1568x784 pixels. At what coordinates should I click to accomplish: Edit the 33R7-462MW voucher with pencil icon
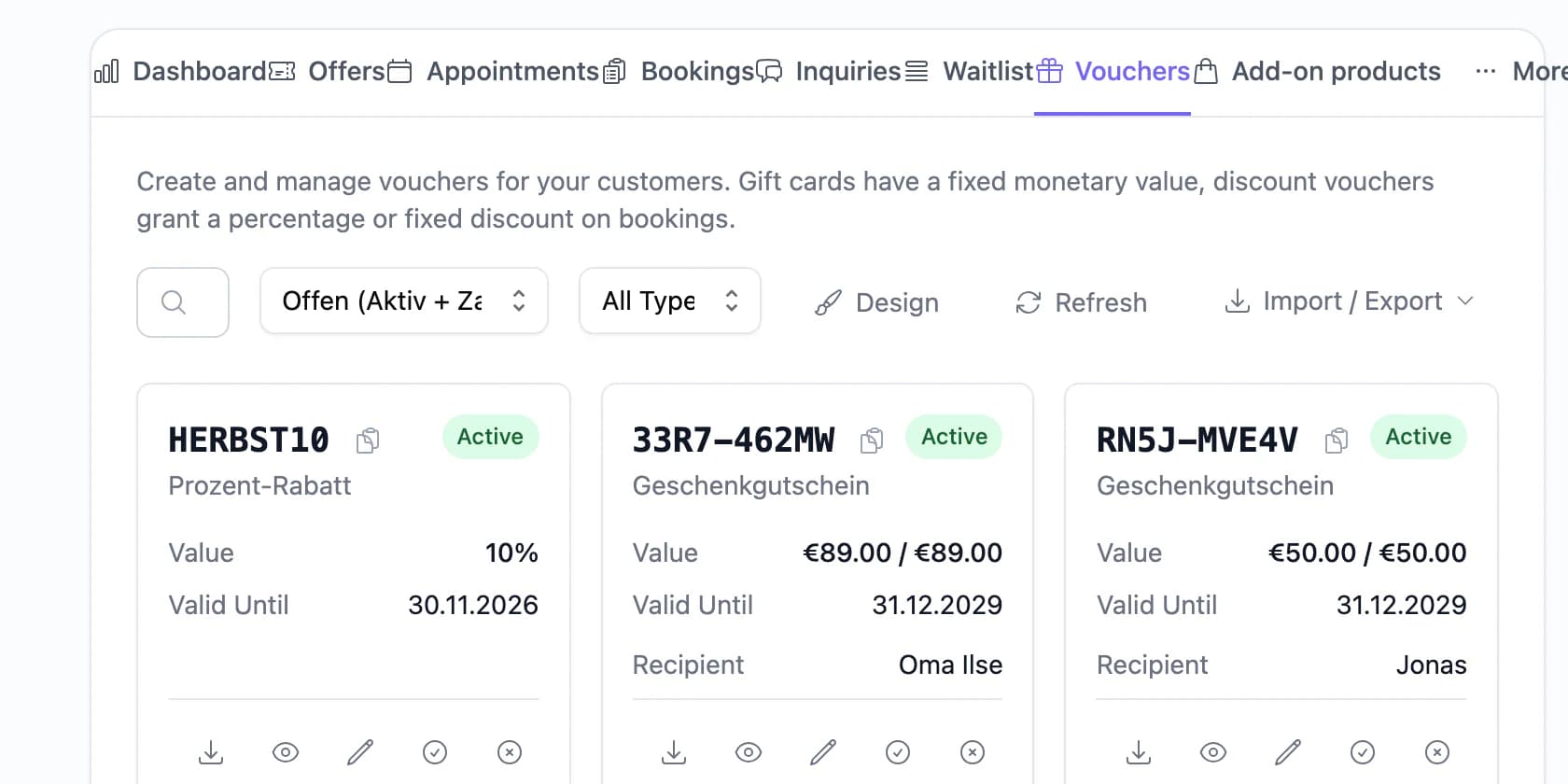click(x=823, y=752)
